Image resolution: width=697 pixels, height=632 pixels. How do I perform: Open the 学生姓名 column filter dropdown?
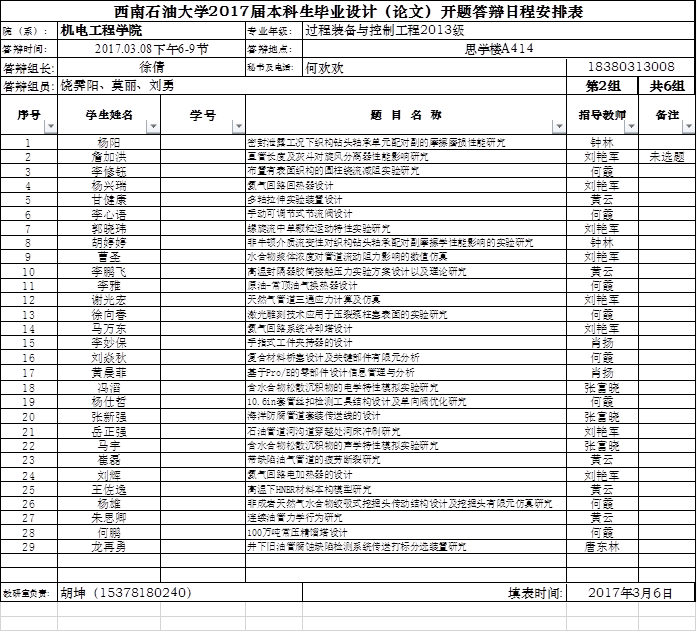tap(152, 127)
